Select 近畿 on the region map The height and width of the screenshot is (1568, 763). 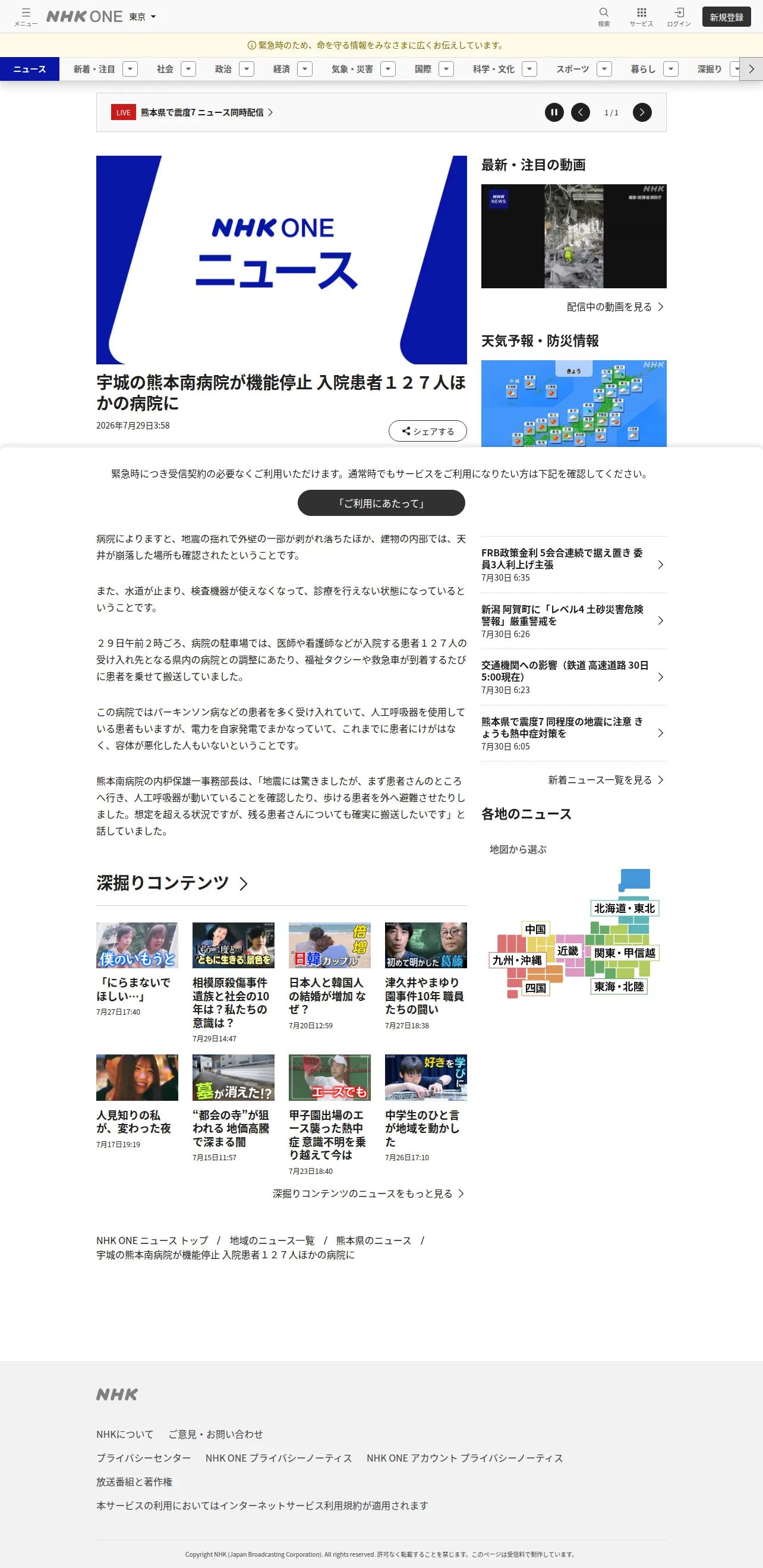(567, 951)
